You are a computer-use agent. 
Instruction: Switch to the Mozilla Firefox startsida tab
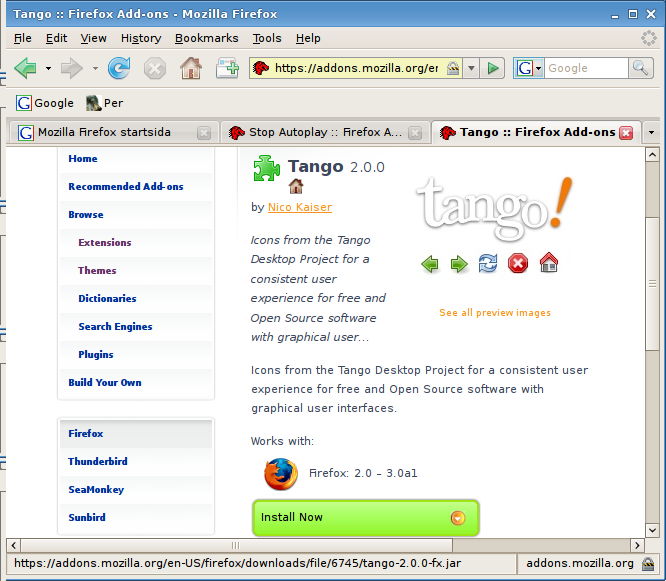114,133
